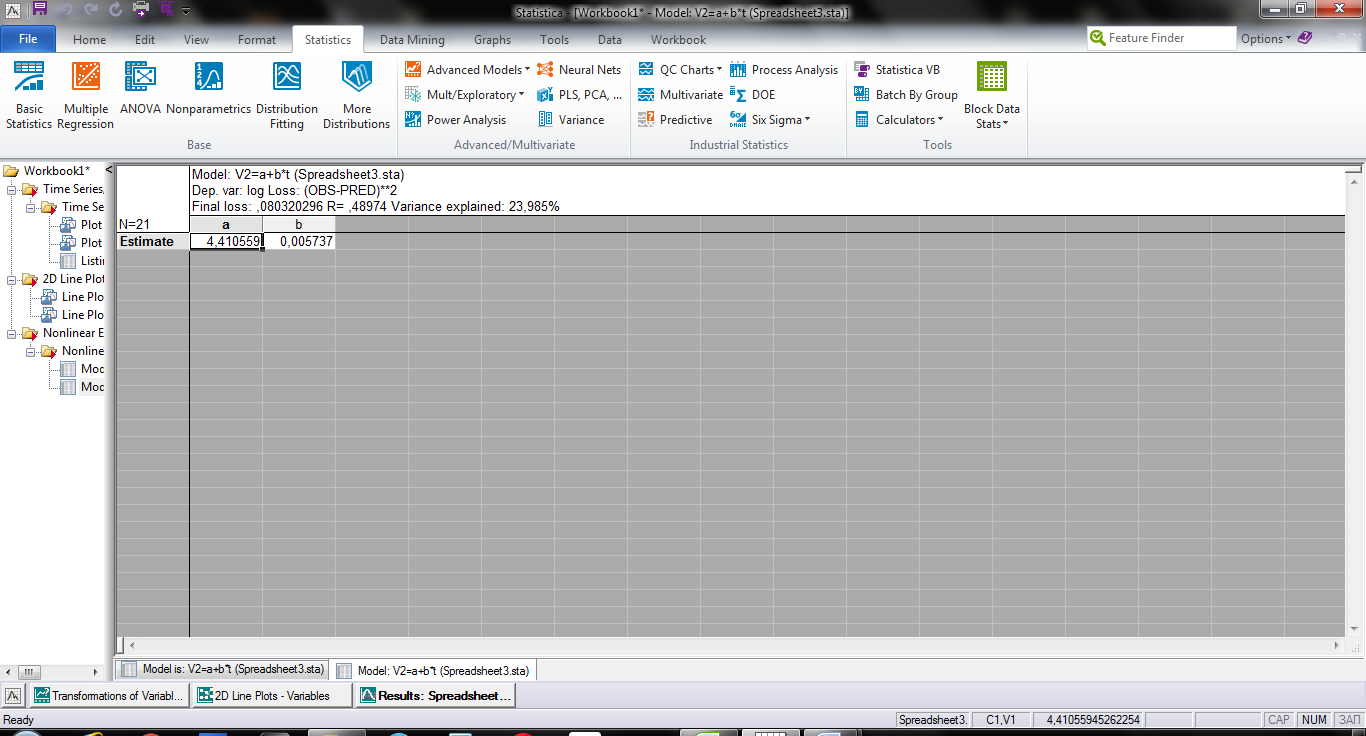Open DOE experimental design

coord(752,95)
